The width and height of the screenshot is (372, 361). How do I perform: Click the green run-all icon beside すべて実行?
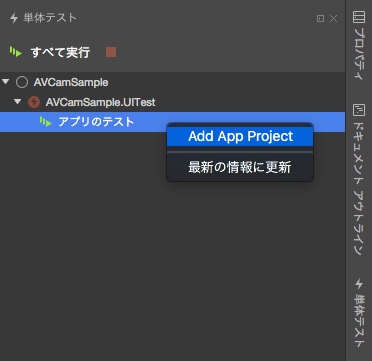coord(16,52)
